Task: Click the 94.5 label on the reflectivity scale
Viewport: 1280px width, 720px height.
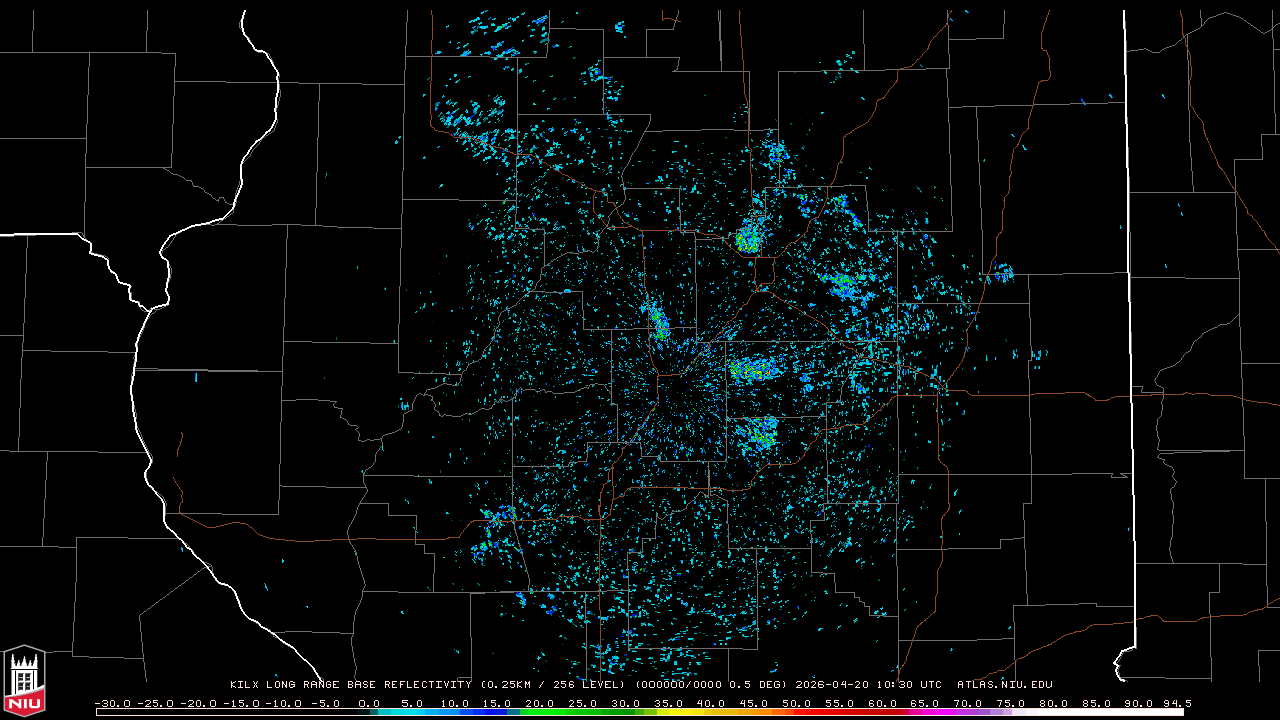Action: point(1176,703)
